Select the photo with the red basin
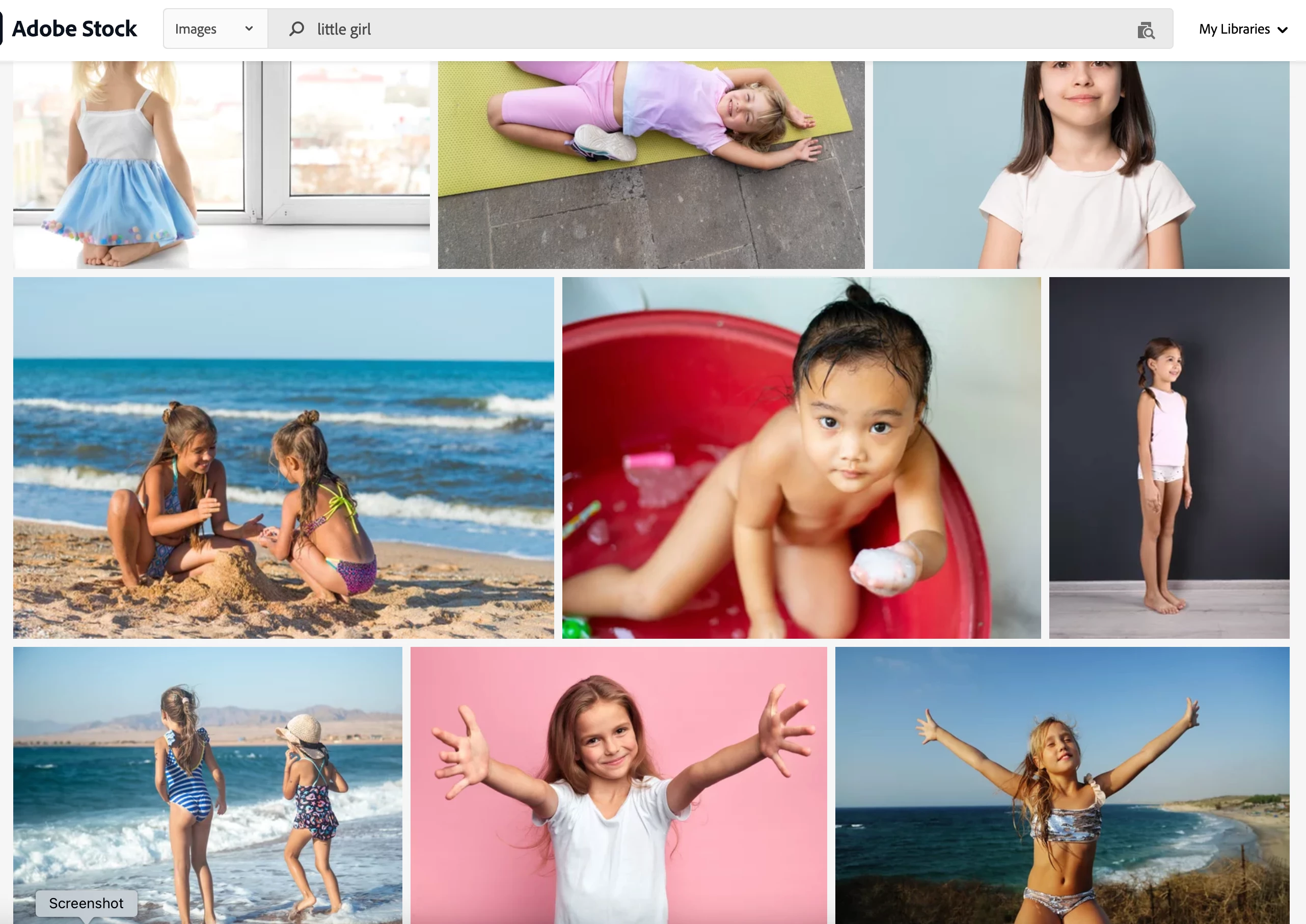This screenshot has height=924, width=1306. (801, 457)
